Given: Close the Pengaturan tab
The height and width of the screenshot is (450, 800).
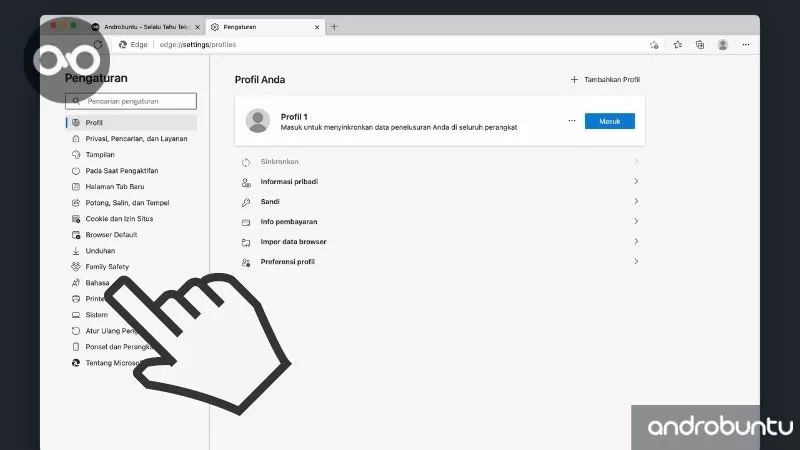Looking at the screenshot, I should [317, 27].
